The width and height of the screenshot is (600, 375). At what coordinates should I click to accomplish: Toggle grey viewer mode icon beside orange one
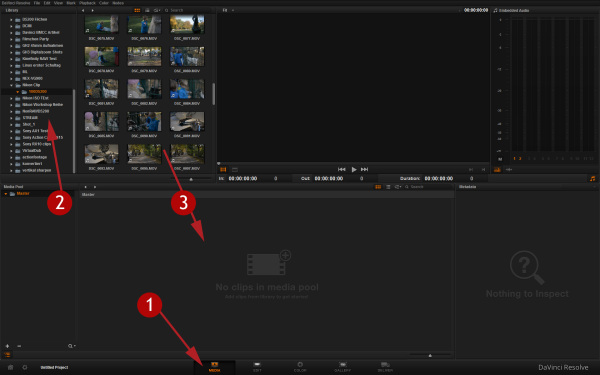point(235,170)
